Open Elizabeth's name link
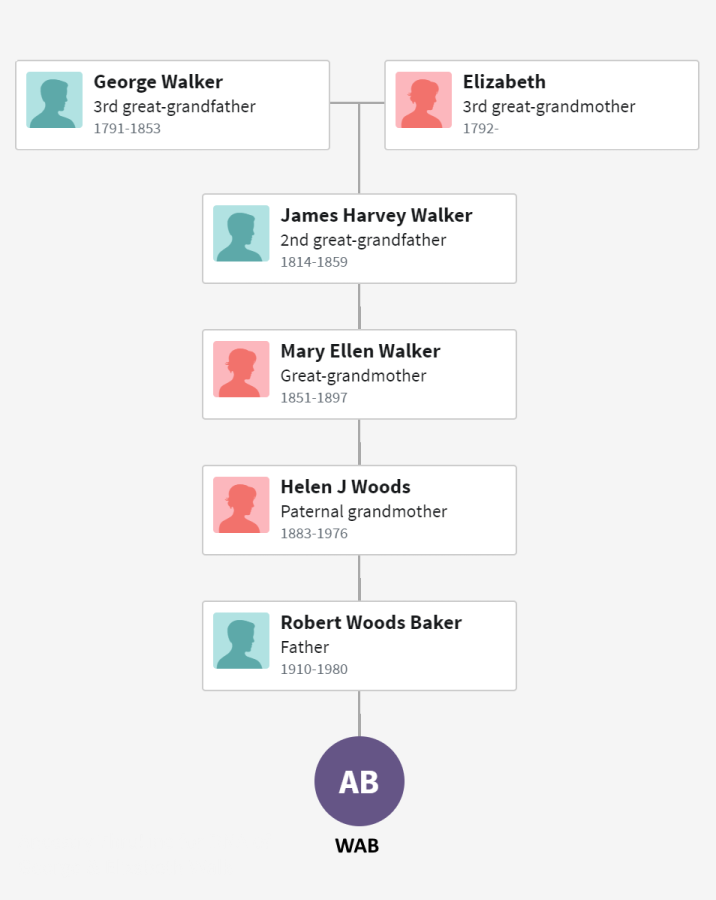This screenshot has width=716, height=900. point(504,82)
